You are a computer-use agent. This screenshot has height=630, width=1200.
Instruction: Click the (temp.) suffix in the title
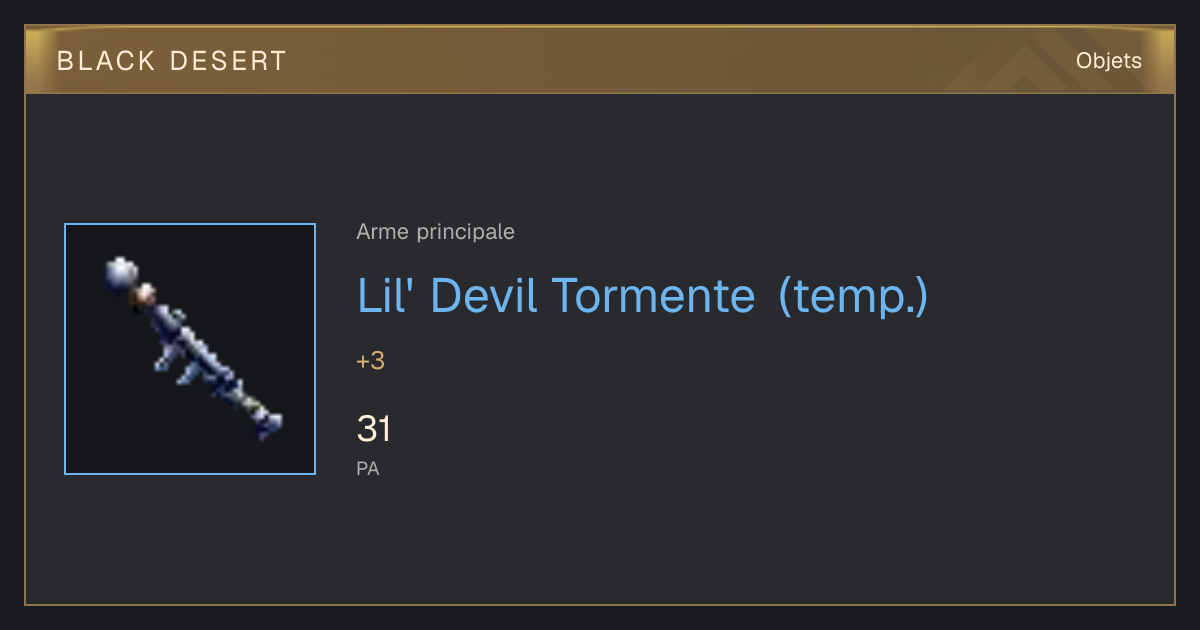(x=853, y=297)
